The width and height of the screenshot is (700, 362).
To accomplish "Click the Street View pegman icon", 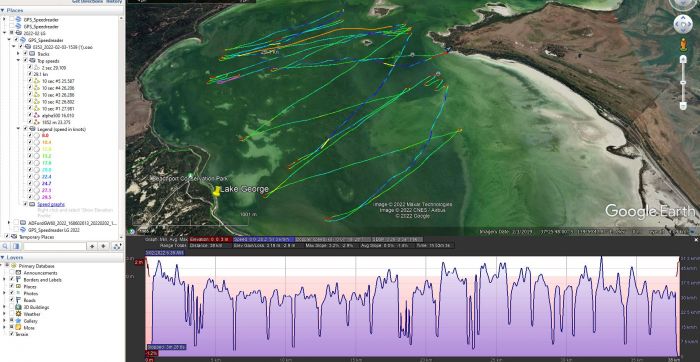I will point(683,45).
